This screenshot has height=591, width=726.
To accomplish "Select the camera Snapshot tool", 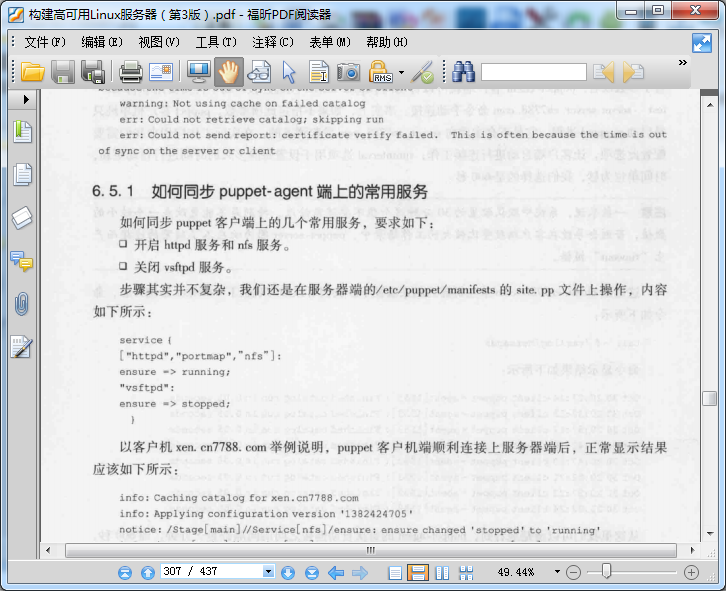I will 348,72.
